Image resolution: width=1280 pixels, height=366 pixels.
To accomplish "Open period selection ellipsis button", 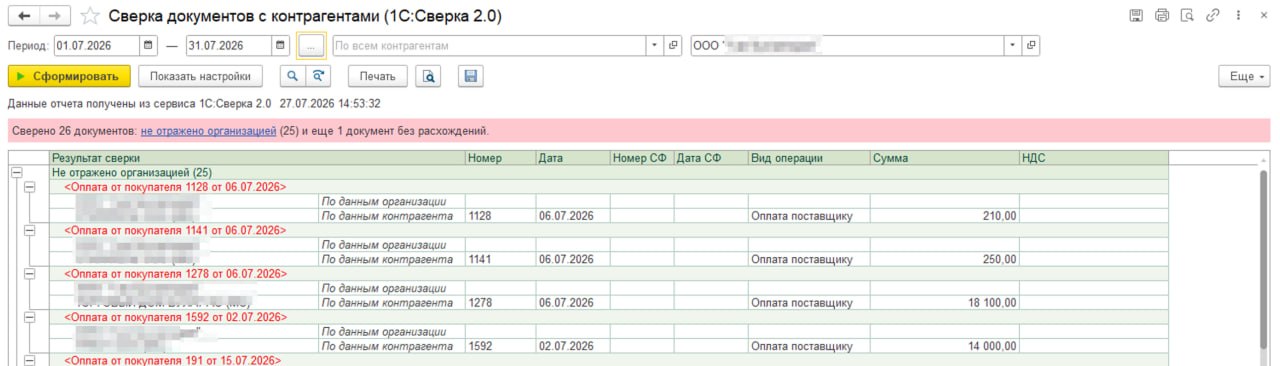I will click(x=311, y=46).
